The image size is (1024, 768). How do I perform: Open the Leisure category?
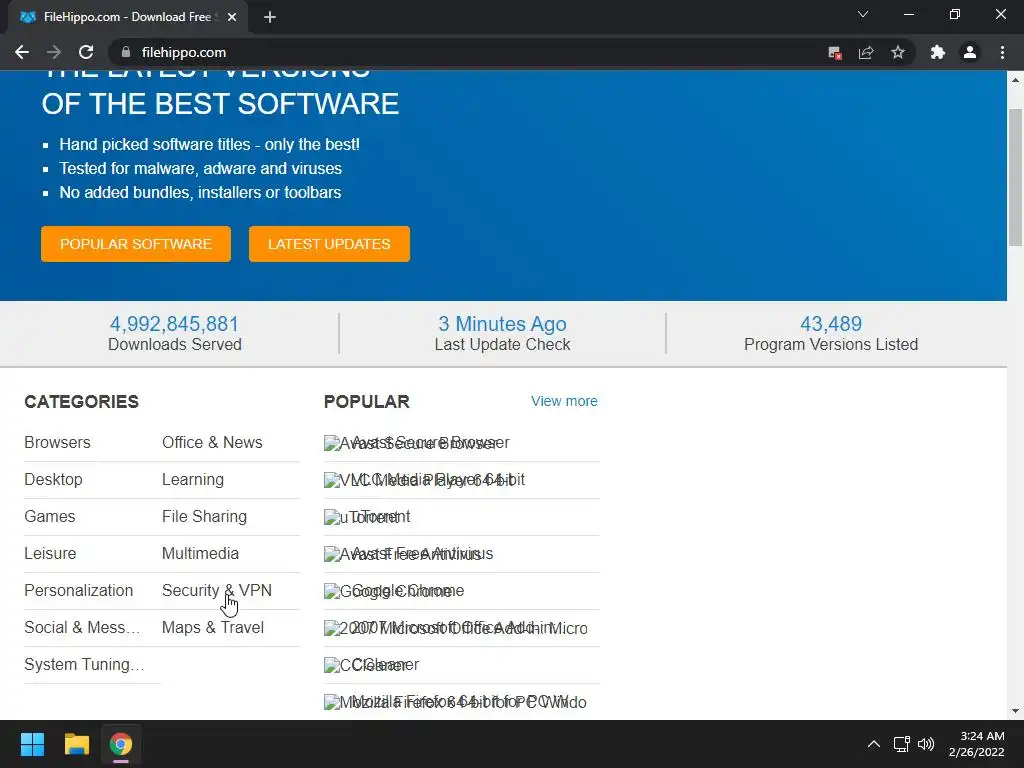(x=50, y=554)
